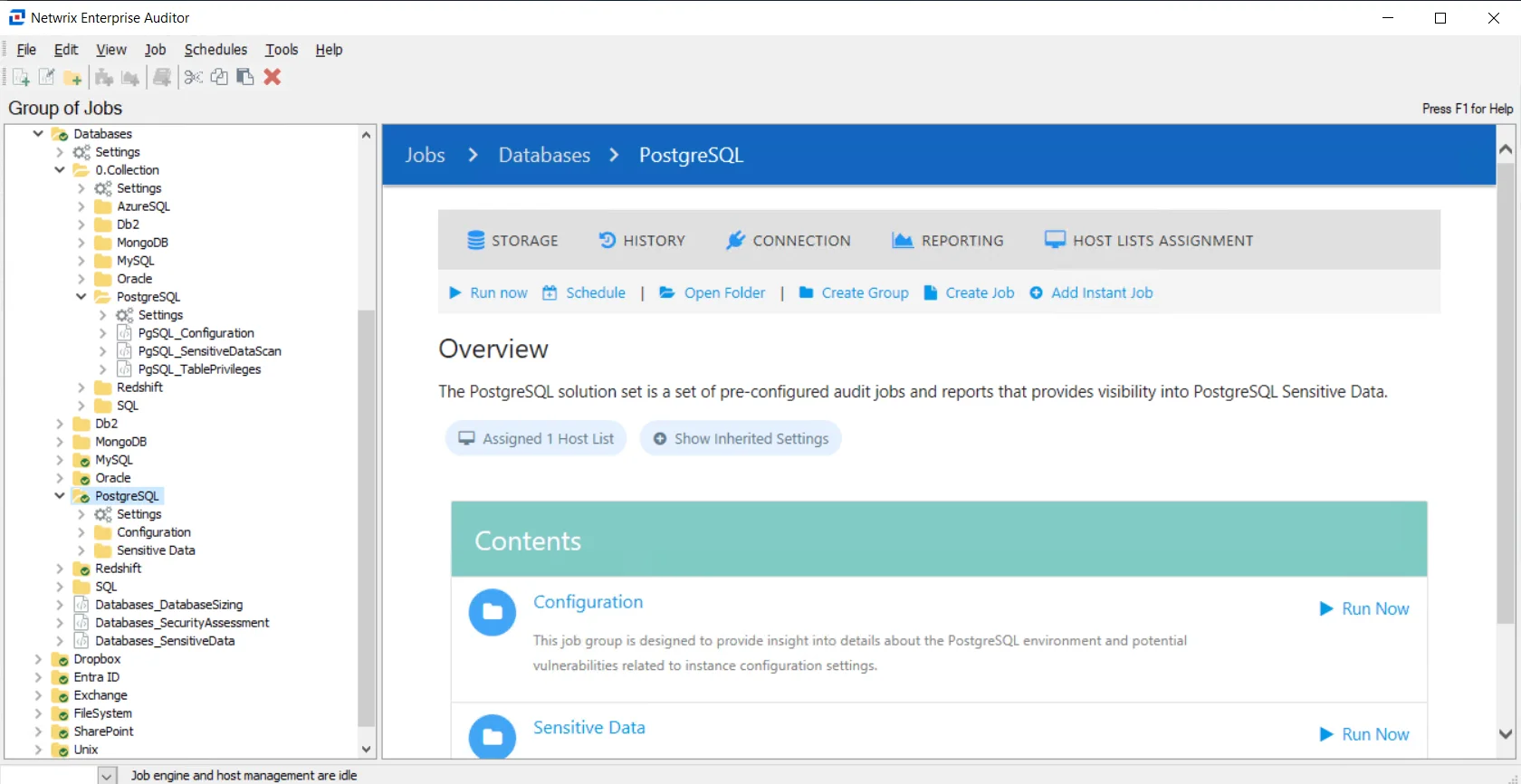Click job tree scrollbar down arrow

coord(366,750)
